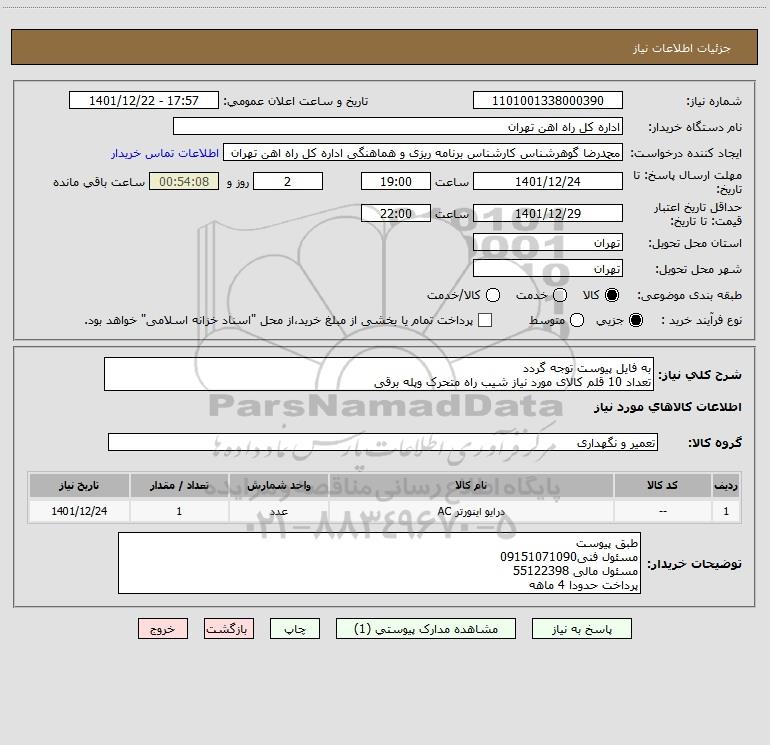Viewport: 770px width, 745px height.
Task: Click the response deadline date 1401/12/24 field
Action: [548, 181]
